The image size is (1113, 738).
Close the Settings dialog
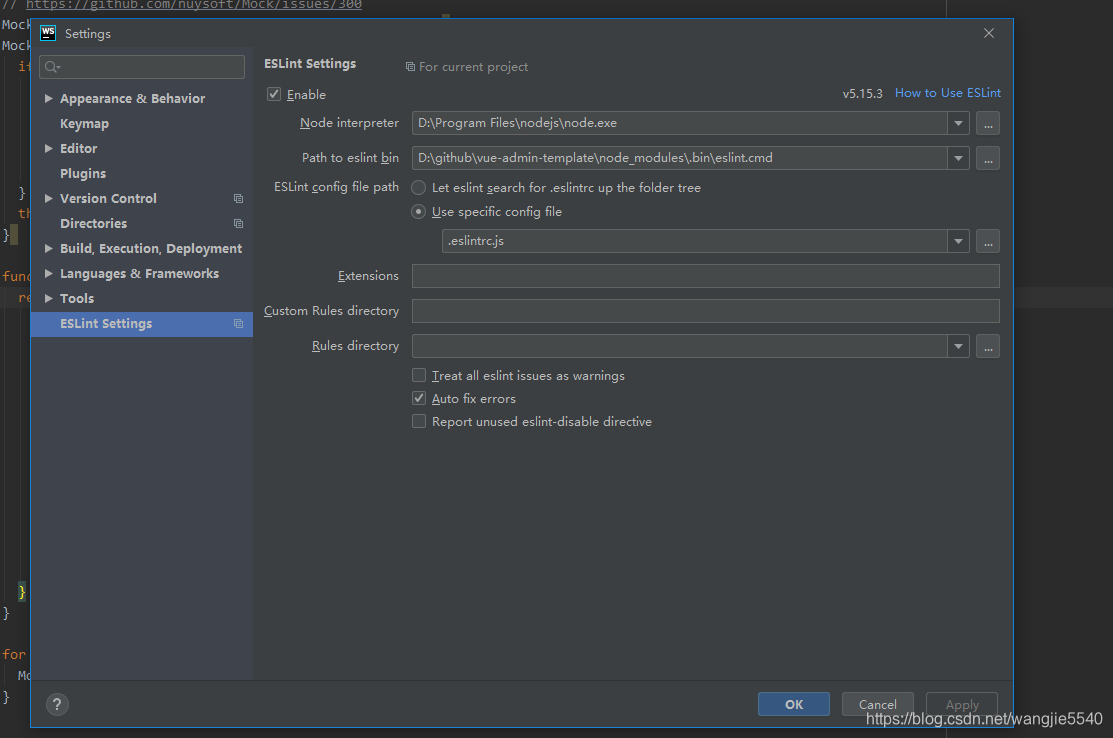pos(989,33)
